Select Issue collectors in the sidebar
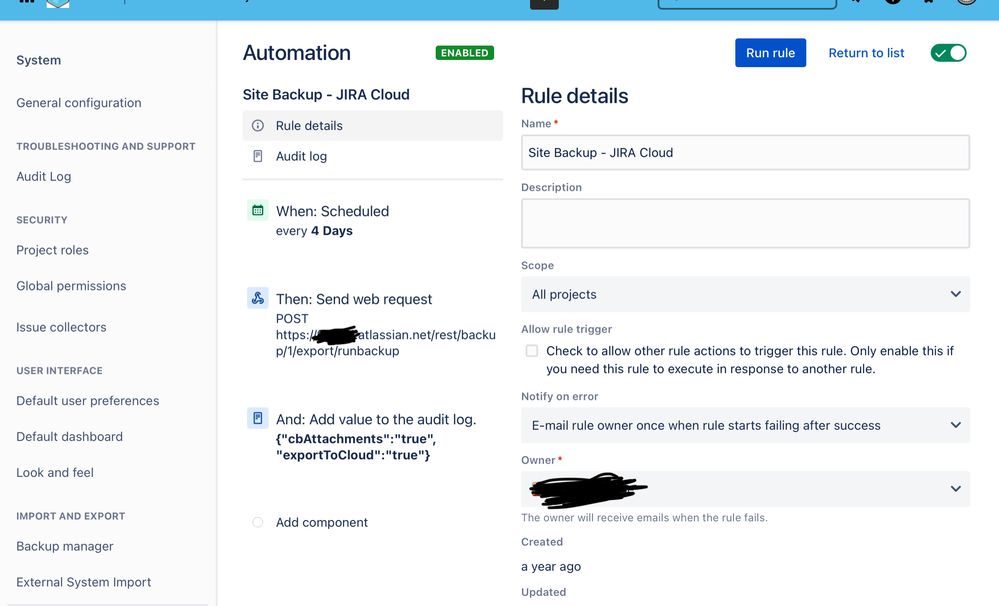This screenshot has width=999, height=606. 61,327
